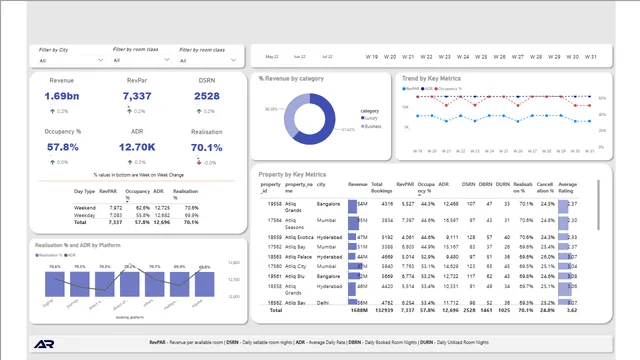The width and height of the screenshot is (640, 360).
Task: Sort by the Cancellation % column header
Action: (545, 187)
